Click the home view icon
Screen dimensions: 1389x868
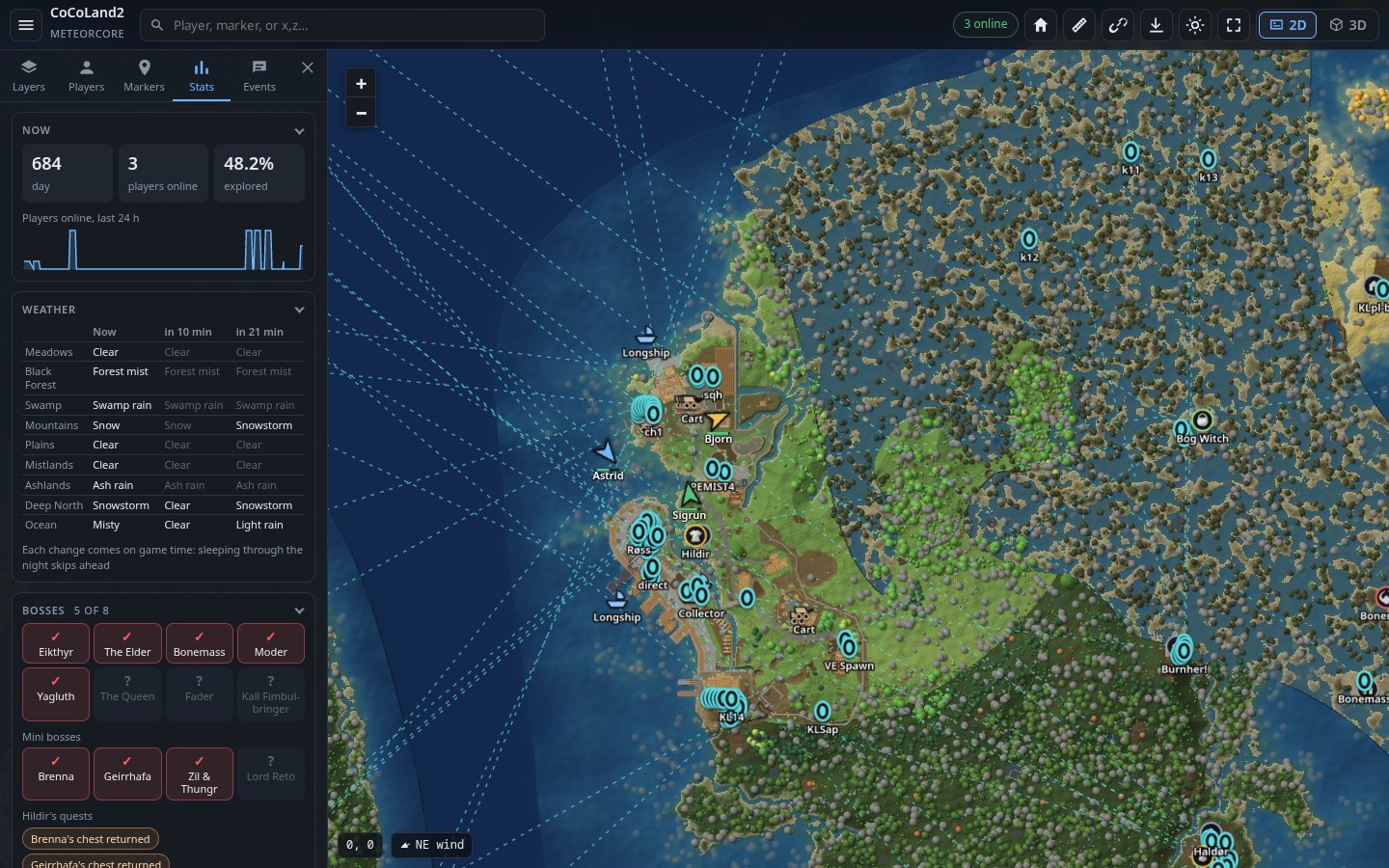(x=1041, y=25)
